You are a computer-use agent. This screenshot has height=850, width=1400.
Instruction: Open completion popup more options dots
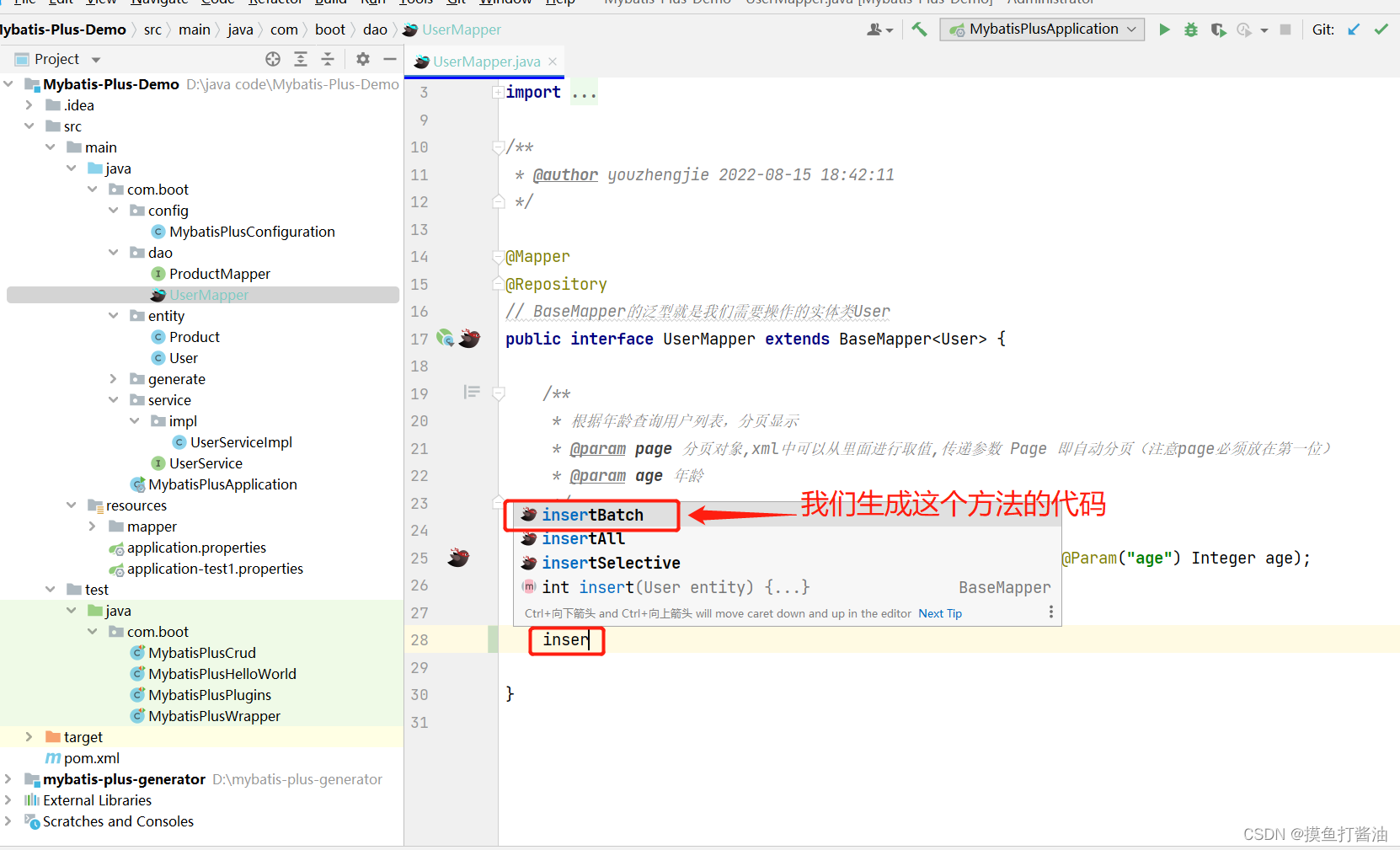tap(1050, 612)
